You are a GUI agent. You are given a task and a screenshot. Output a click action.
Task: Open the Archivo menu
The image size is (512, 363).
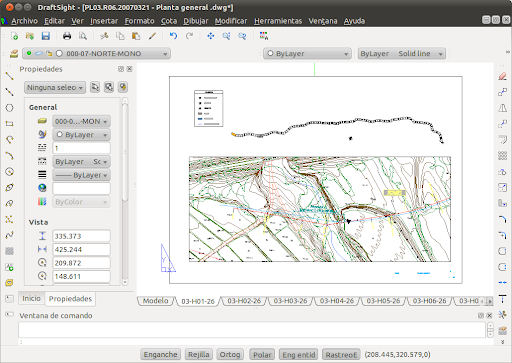(x=24, y=21)
